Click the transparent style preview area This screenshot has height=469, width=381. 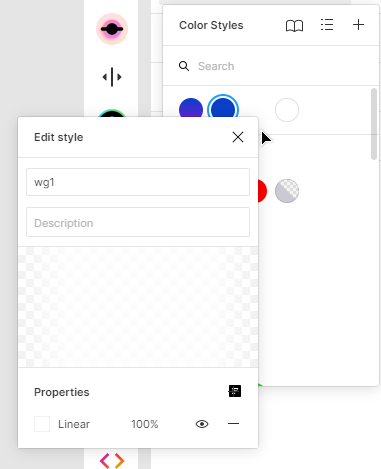click(x=138, y=307)
